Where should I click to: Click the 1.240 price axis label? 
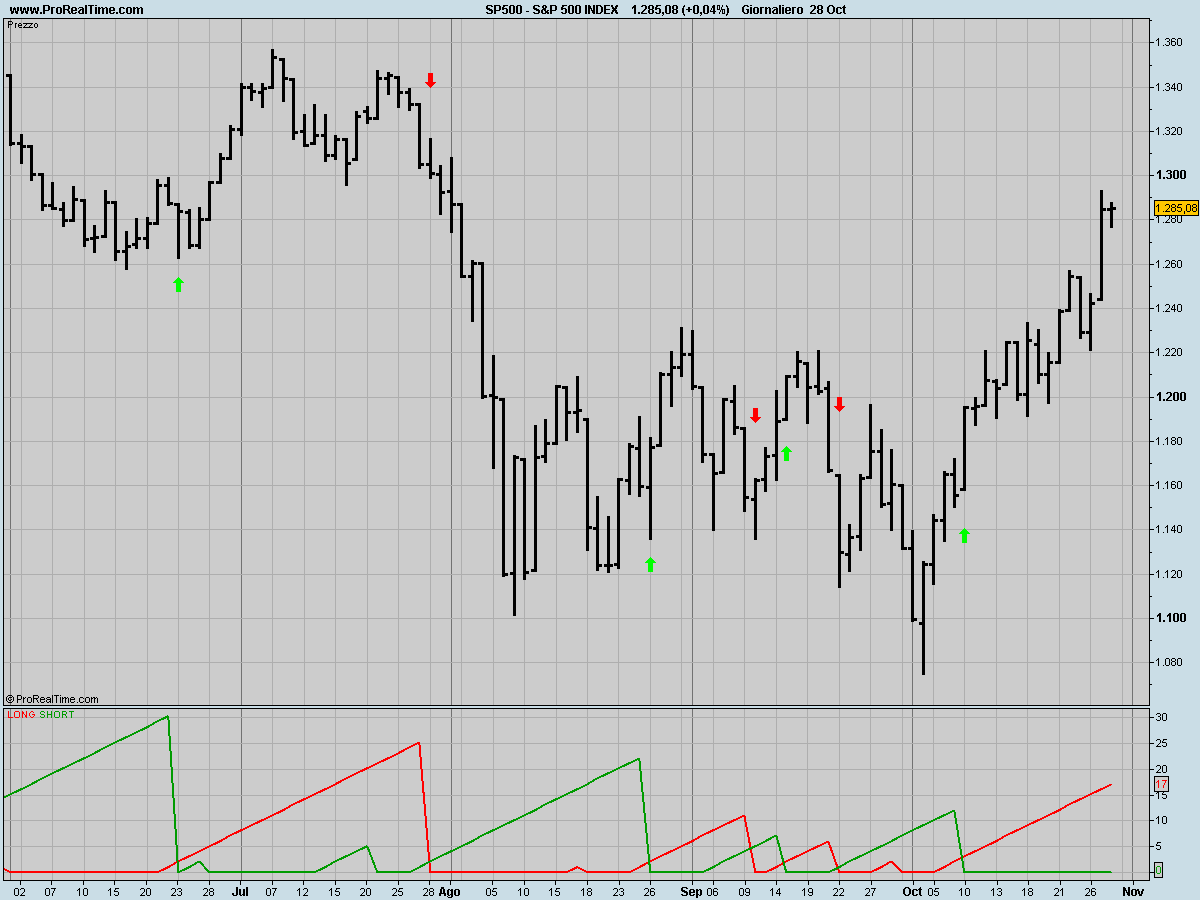click(x=1170, y=308)
